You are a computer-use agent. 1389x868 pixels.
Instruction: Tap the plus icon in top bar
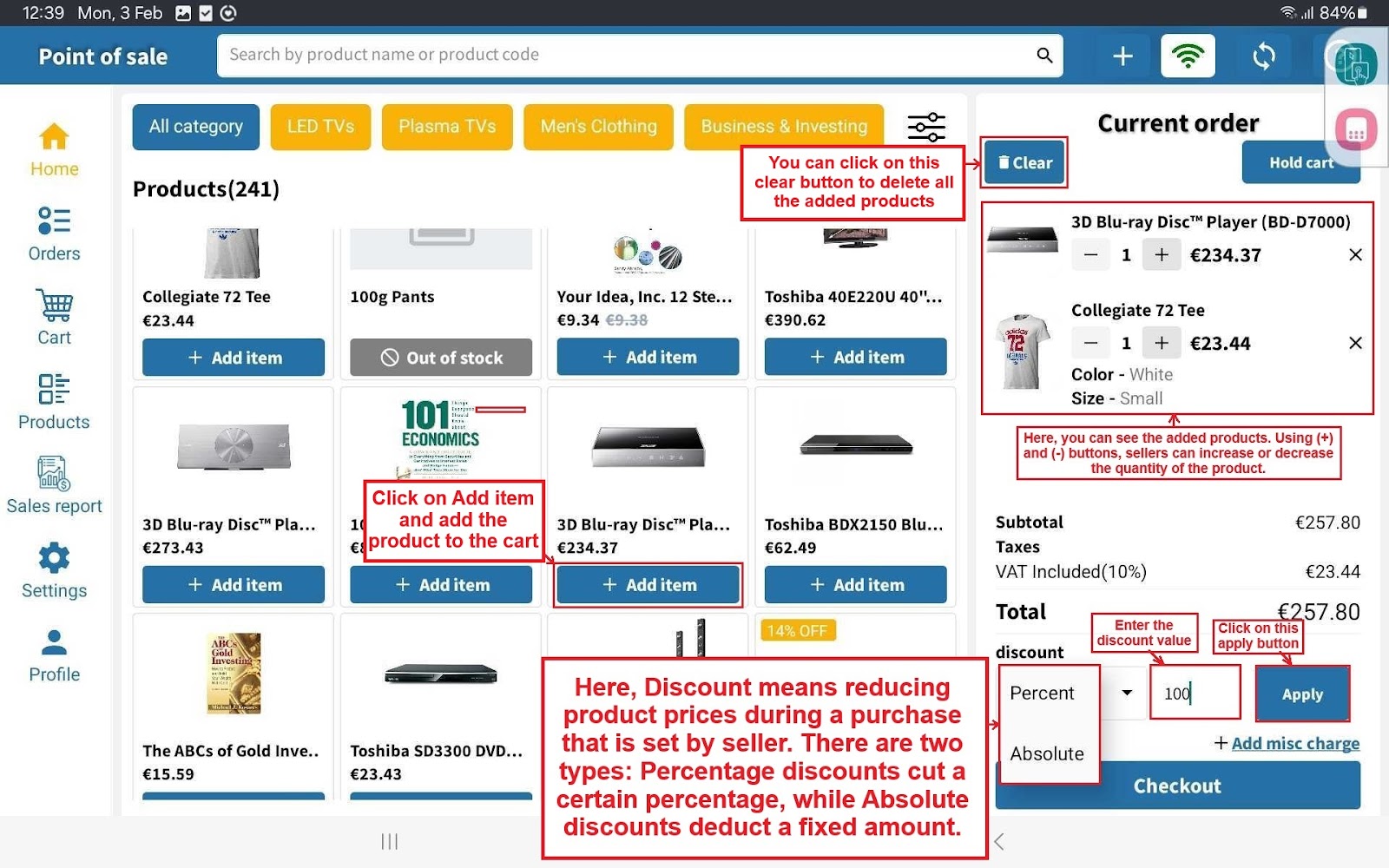[1122, 56]
